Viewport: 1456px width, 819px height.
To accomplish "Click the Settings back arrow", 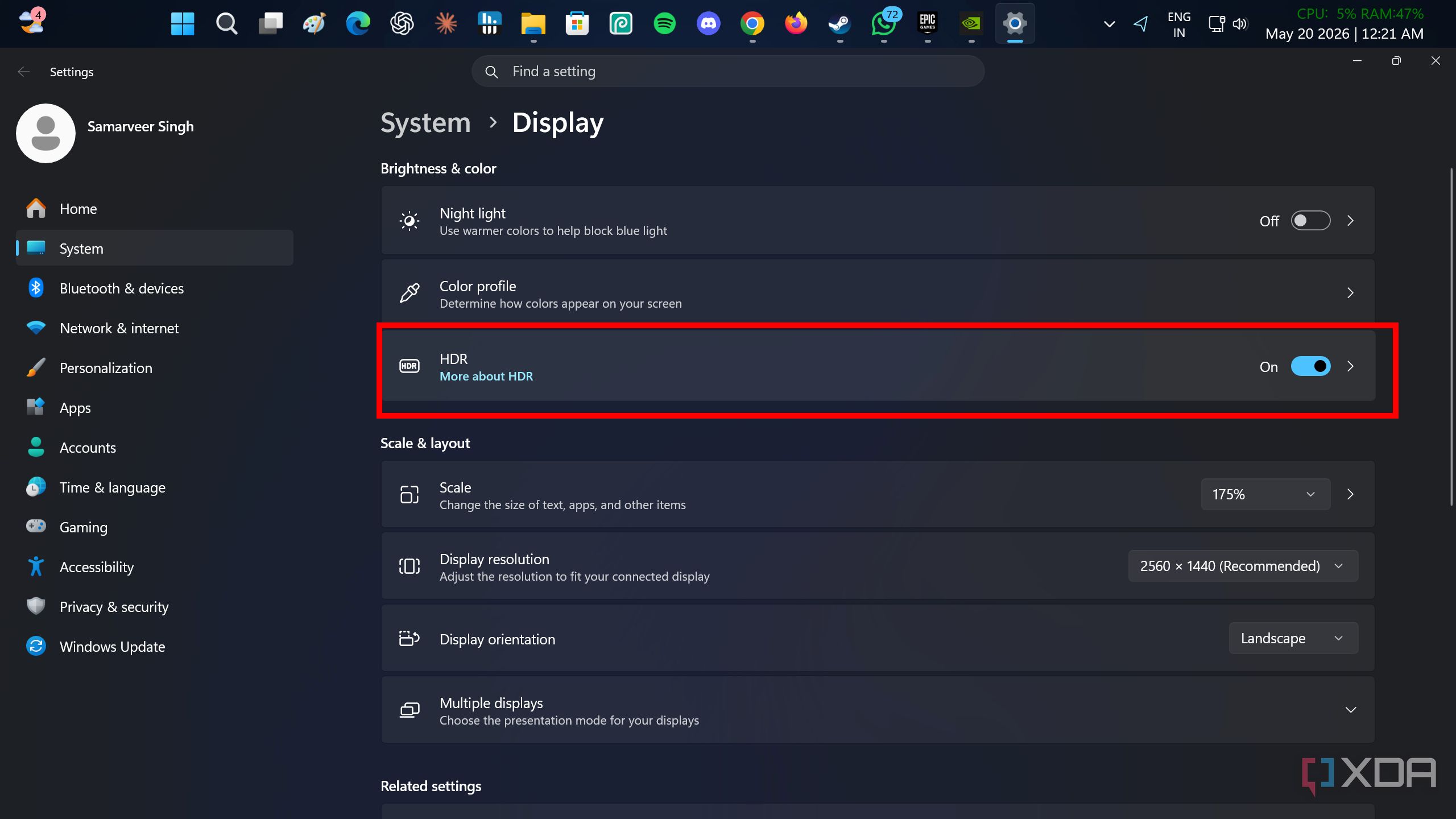I will 23,72.
